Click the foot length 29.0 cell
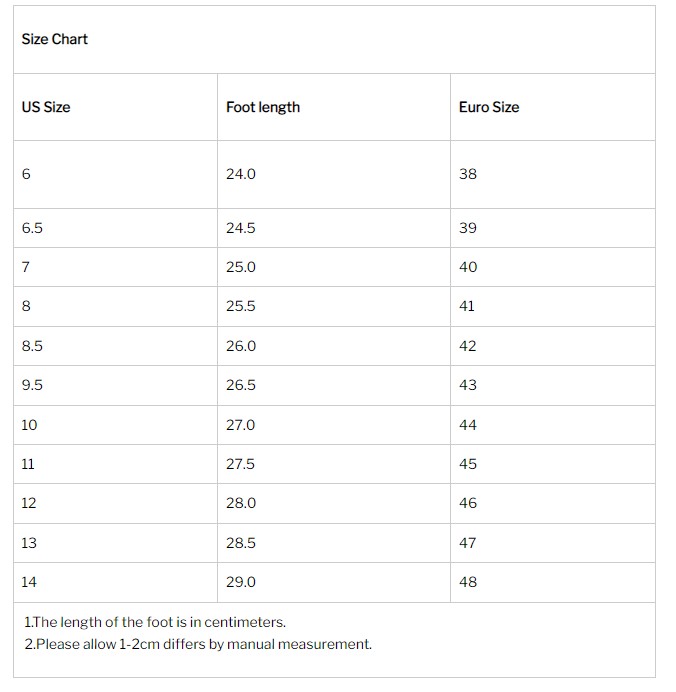 (241, 582)
